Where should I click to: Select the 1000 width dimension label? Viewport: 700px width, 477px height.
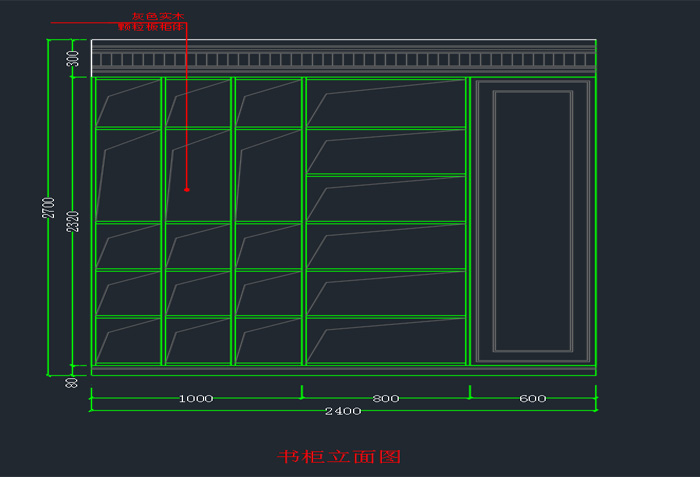click(196, 398)
